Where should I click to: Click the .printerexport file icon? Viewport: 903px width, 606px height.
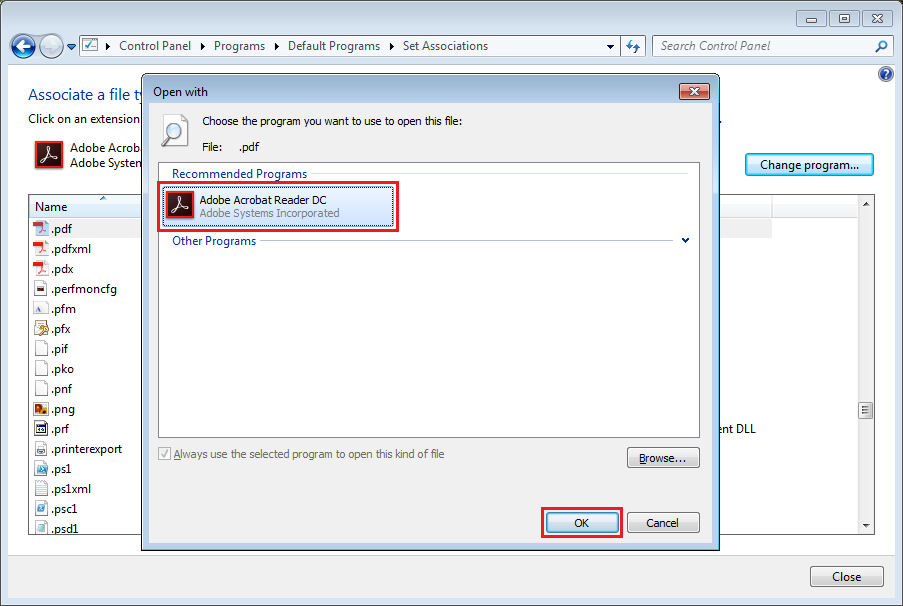(40, 449)
